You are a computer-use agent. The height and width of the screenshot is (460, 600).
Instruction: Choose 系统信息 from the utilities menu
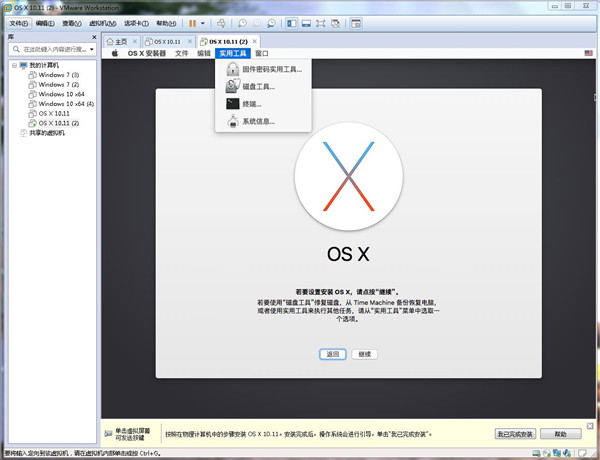tap(263, 121)
